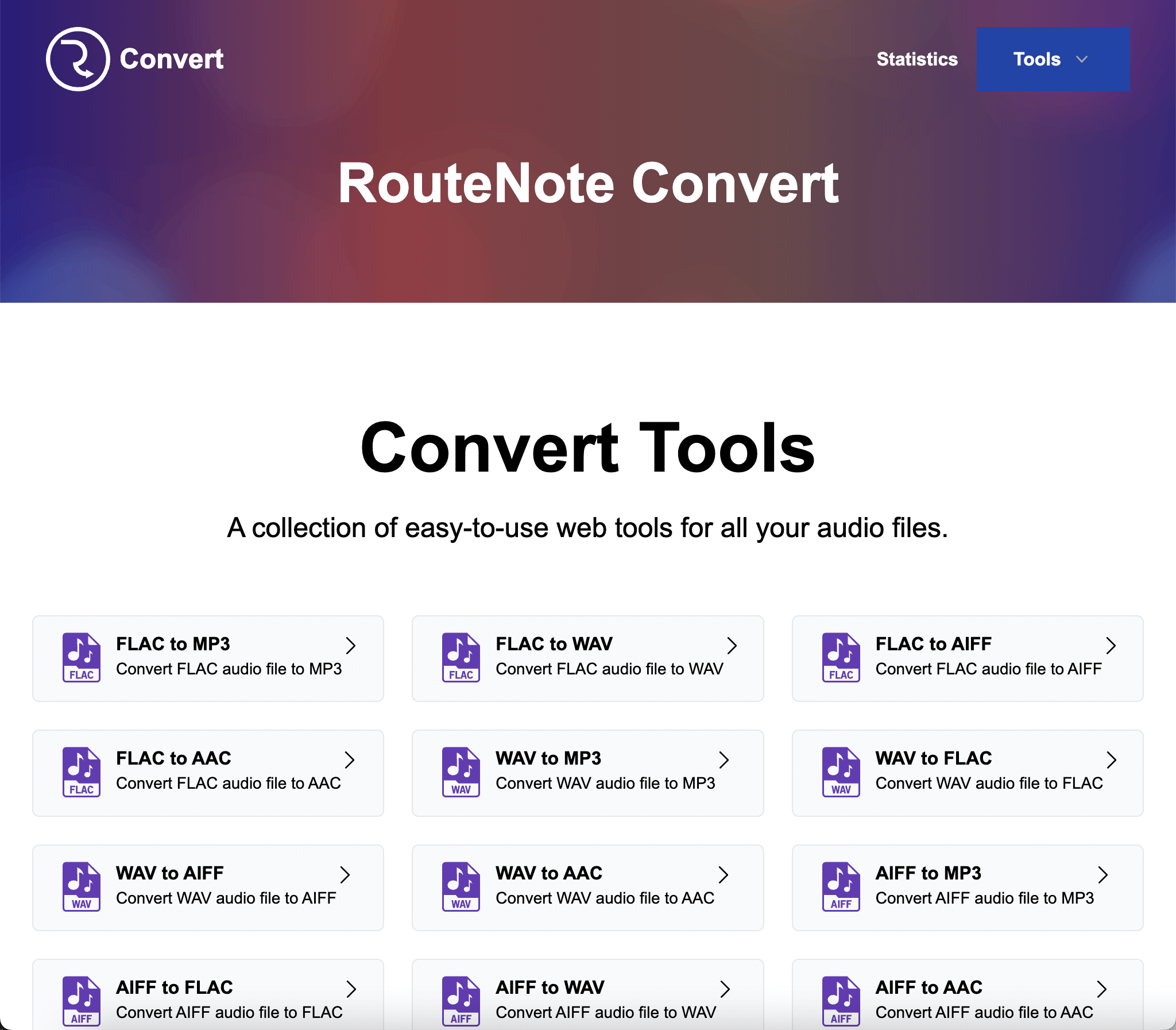1176x1030 pixels.
Task: Click FLAC file icon in FLAC to AAC card
Action: click(81, 772)
